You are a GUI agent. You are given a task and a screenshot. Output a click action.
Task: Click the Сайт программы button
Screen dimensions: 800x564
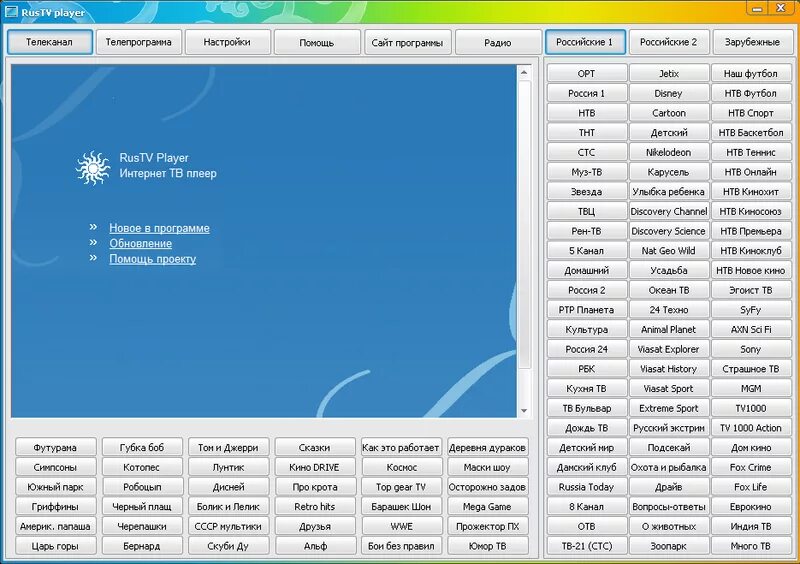tap(407, 42)
